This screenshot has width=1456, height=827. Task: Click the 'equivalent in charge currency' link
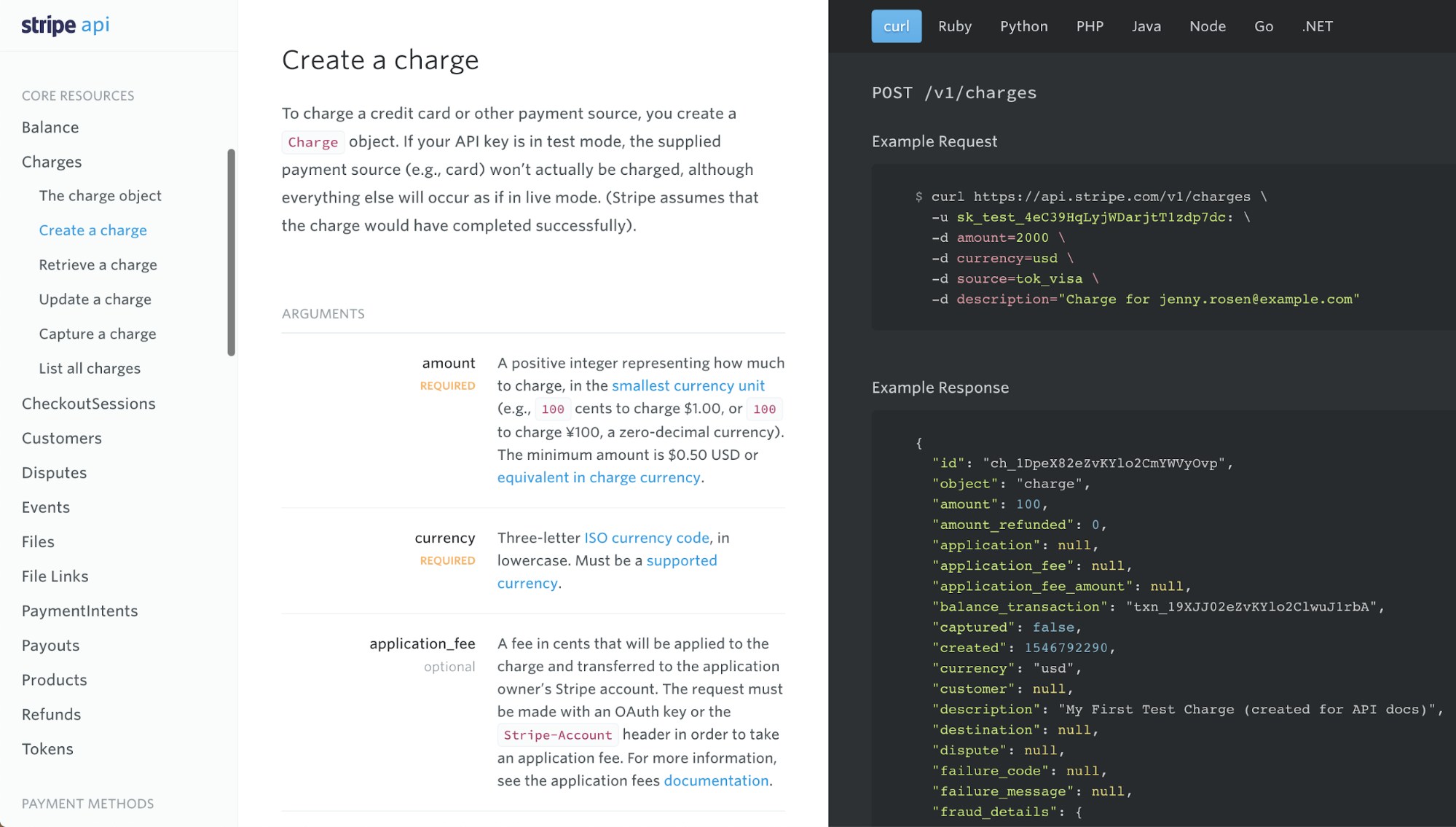point(599,477)
